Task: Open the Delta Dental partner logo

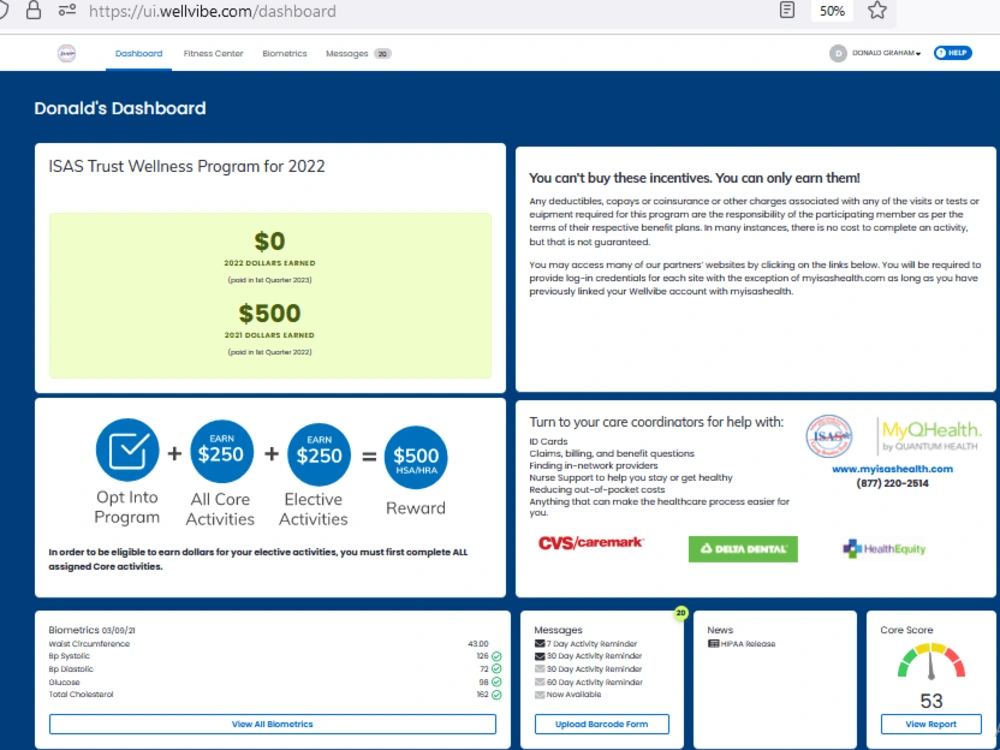Action: 743,549
